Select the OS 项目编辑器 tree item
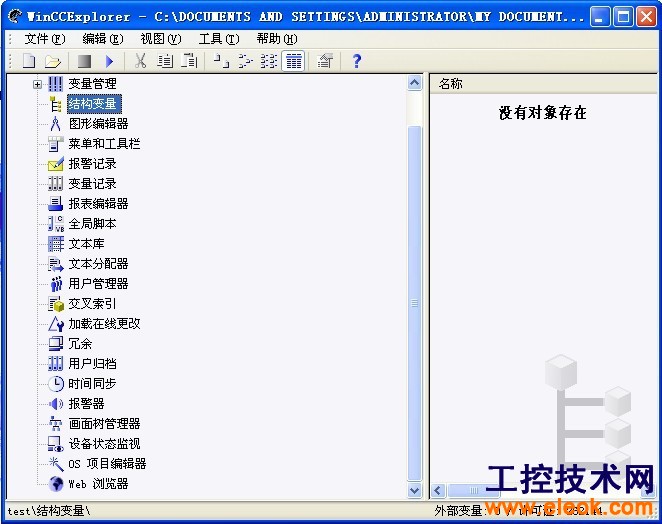The image size is (662, 524). (107, 464)
